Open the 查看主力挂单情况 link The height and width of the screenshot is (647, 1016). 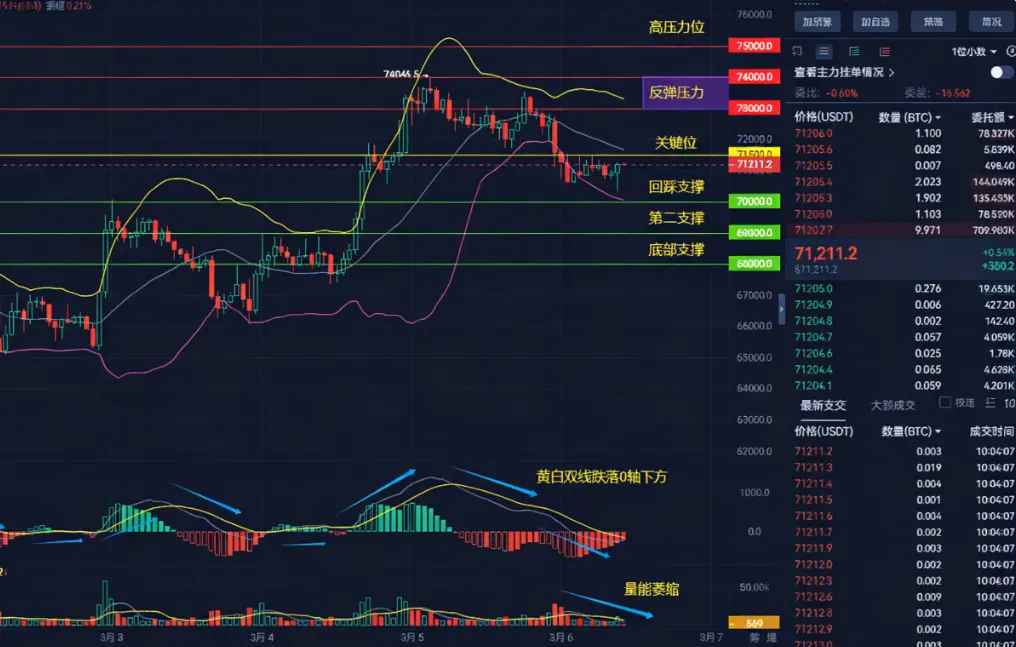[x=844, y=73]
